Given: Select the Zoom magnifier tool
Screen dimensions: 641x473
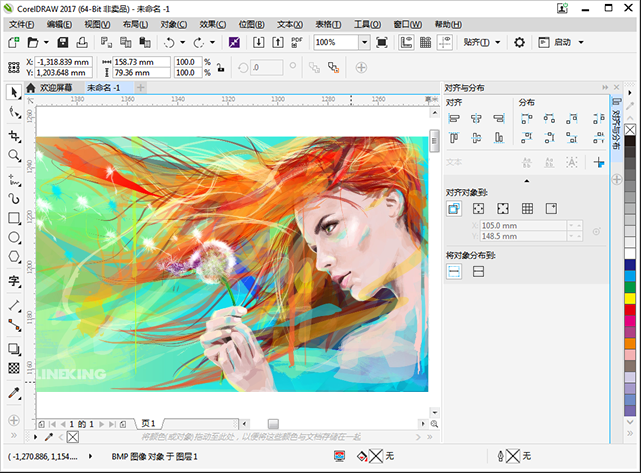Looking at the screenshot, I should [x=14, y=156].
